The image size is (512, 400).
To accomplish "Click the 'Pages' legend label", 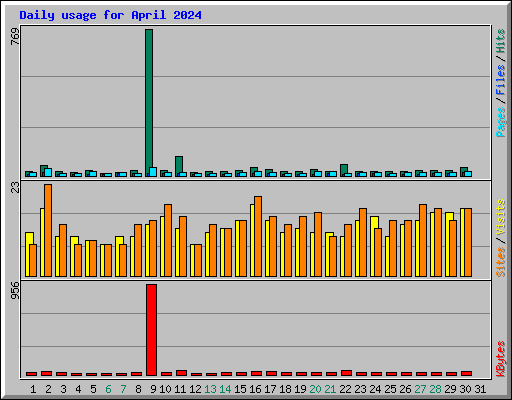I will tap(500, 122).
